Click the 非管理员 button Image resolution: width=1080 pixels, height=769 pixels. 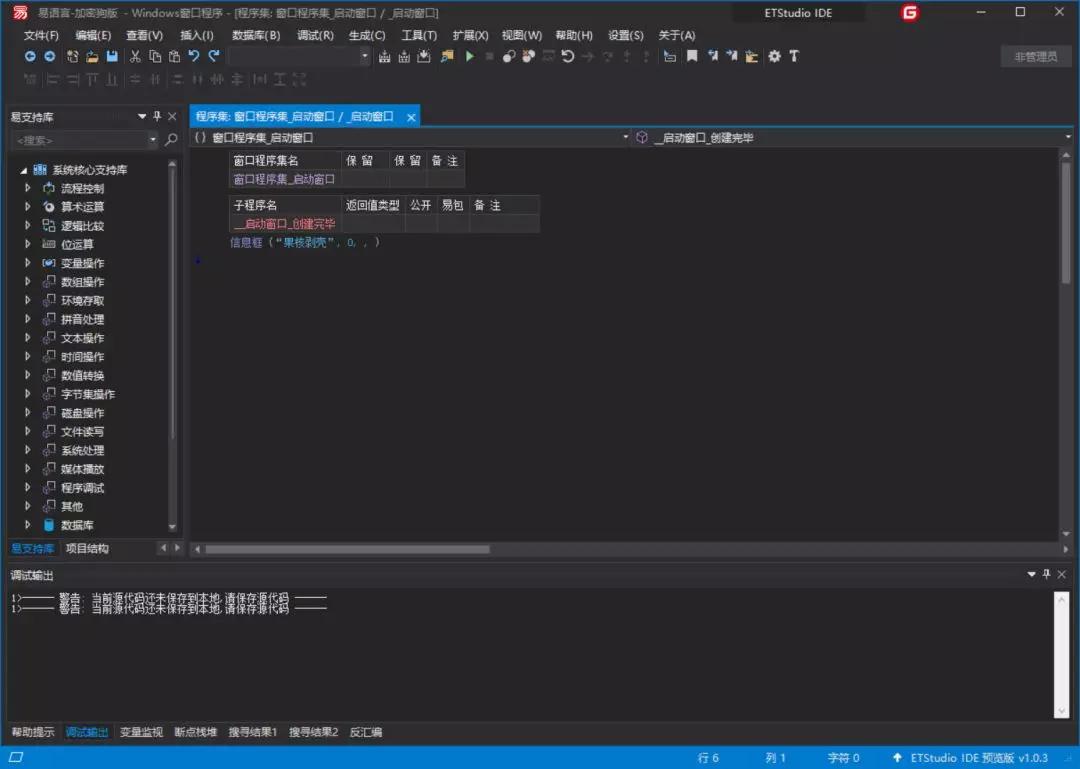pyautogui.click(x=1034, y=56)
